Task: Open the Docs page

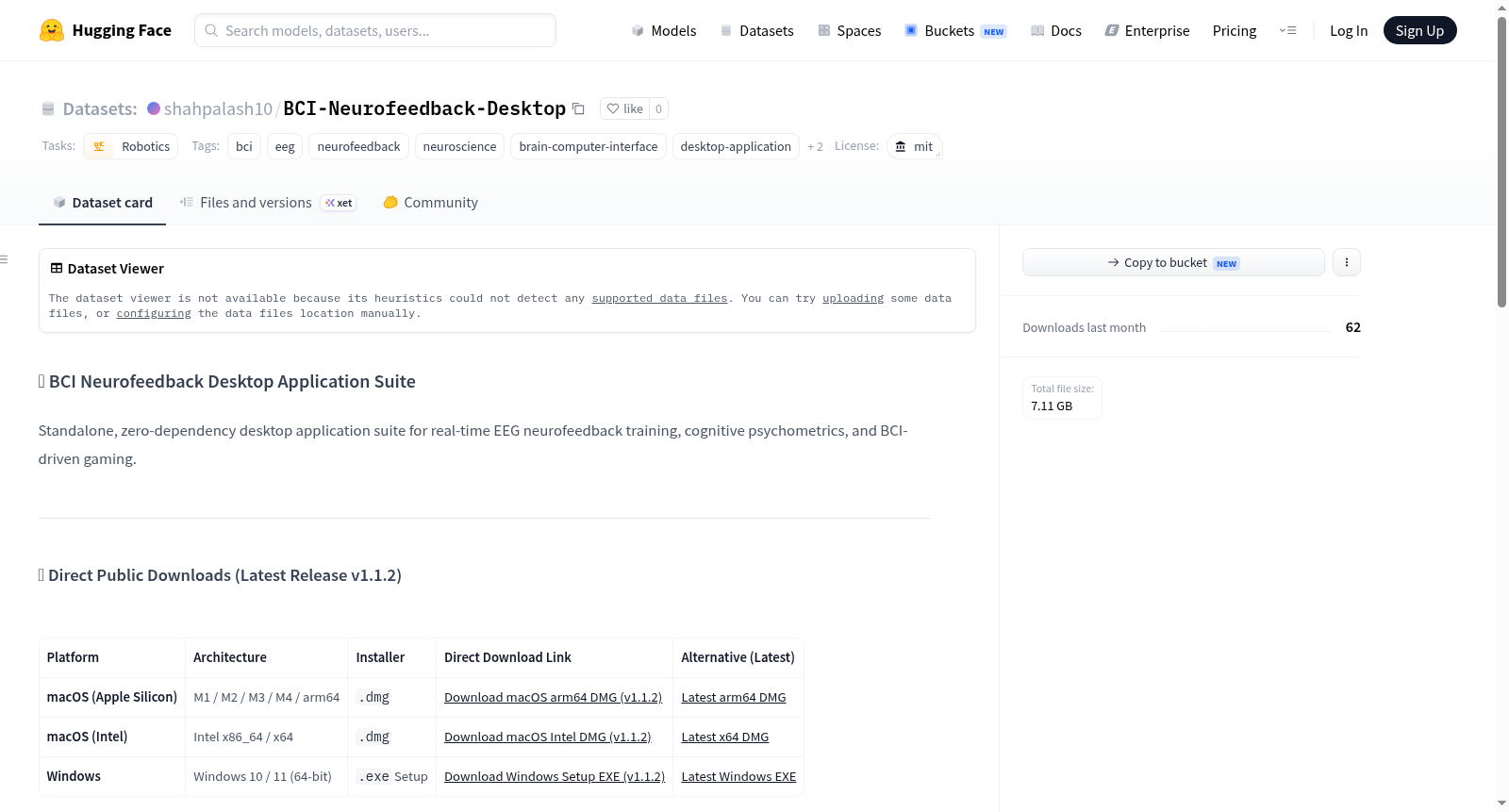Action: point(1056,30)
